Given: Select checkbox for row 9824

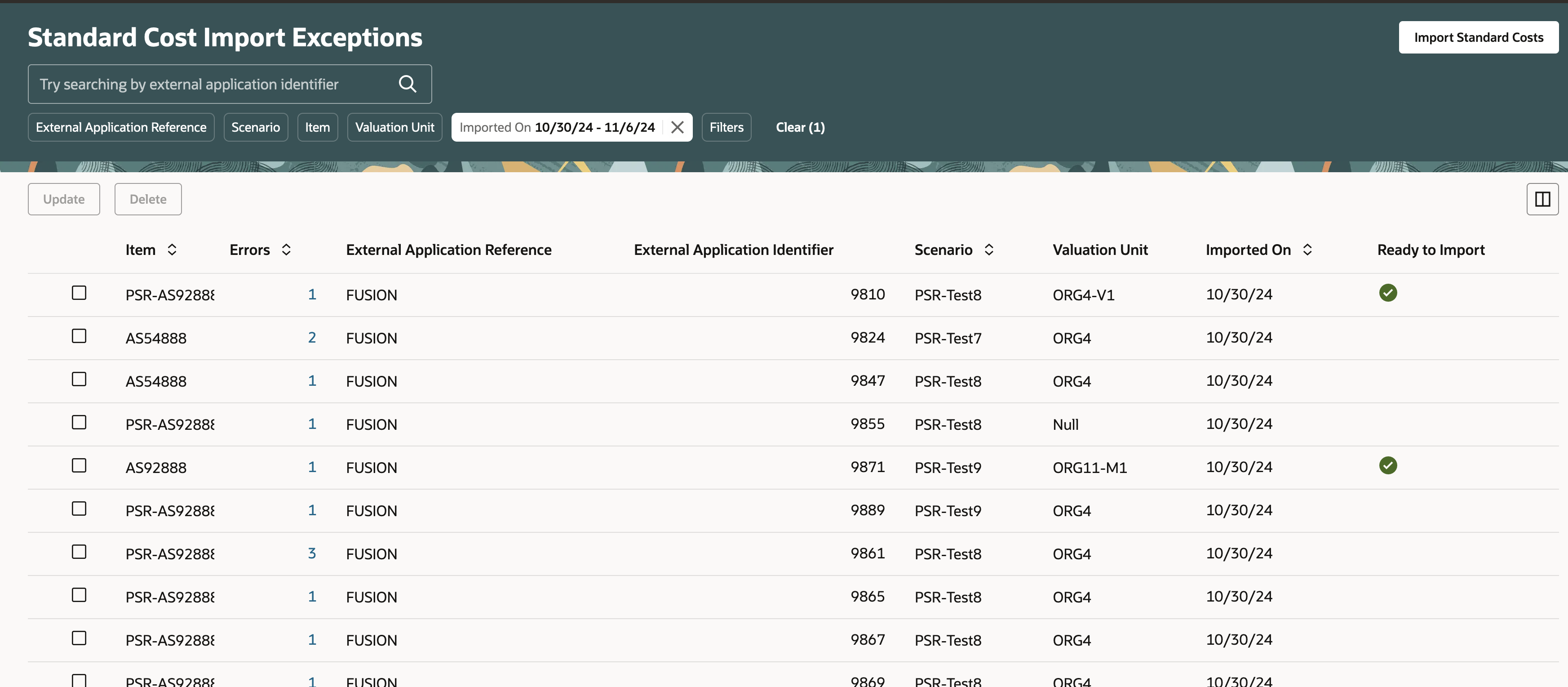Looking at the screenshot, I should (79, 336).
